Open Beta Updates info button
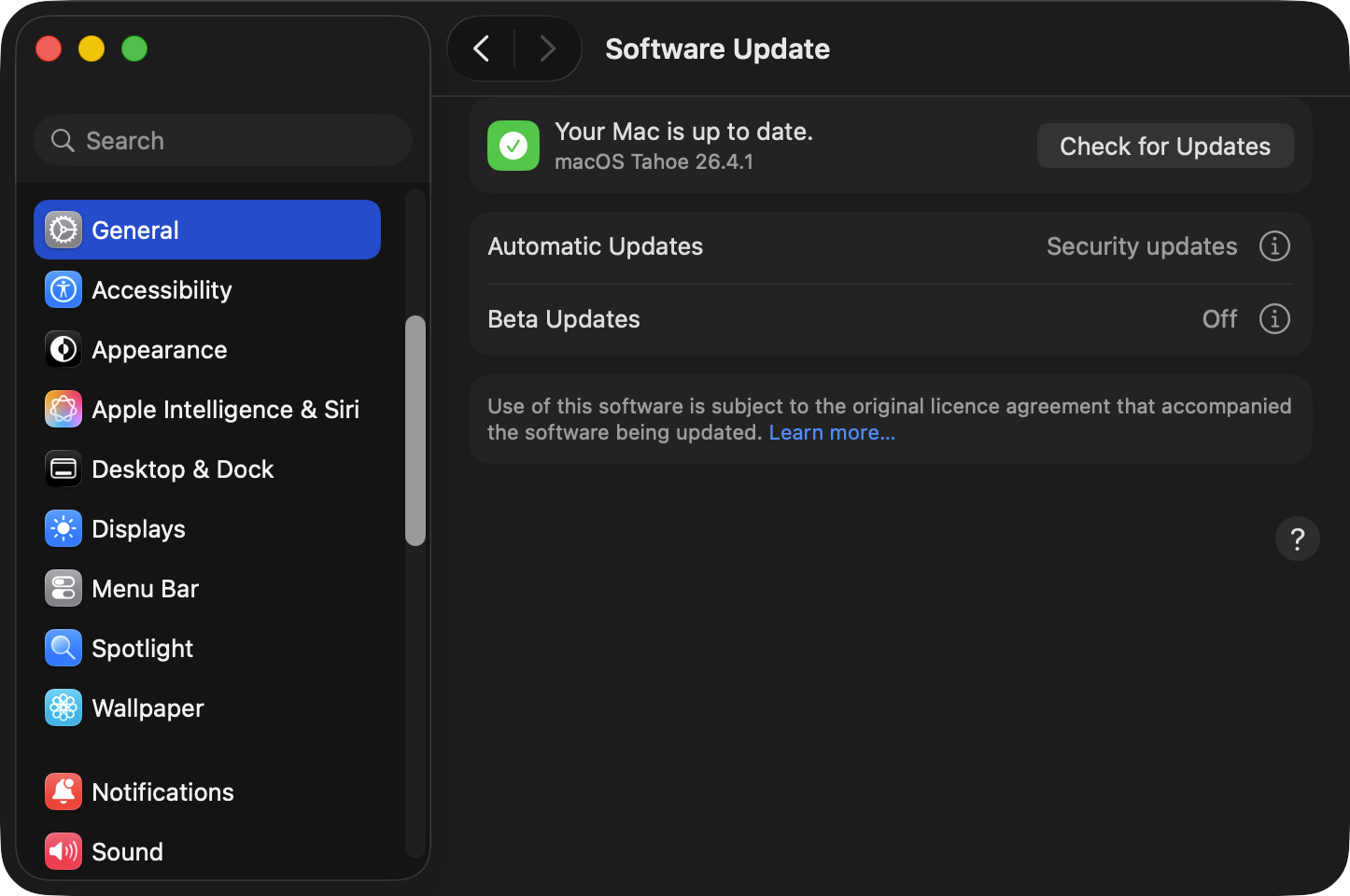The image size is (1350, 896). 1274,319
